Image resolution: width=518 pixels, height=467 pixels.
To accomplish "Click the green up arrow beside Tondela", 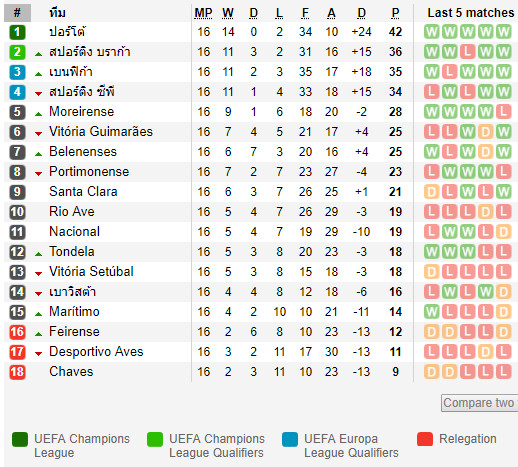I will [x=39, y=254].
